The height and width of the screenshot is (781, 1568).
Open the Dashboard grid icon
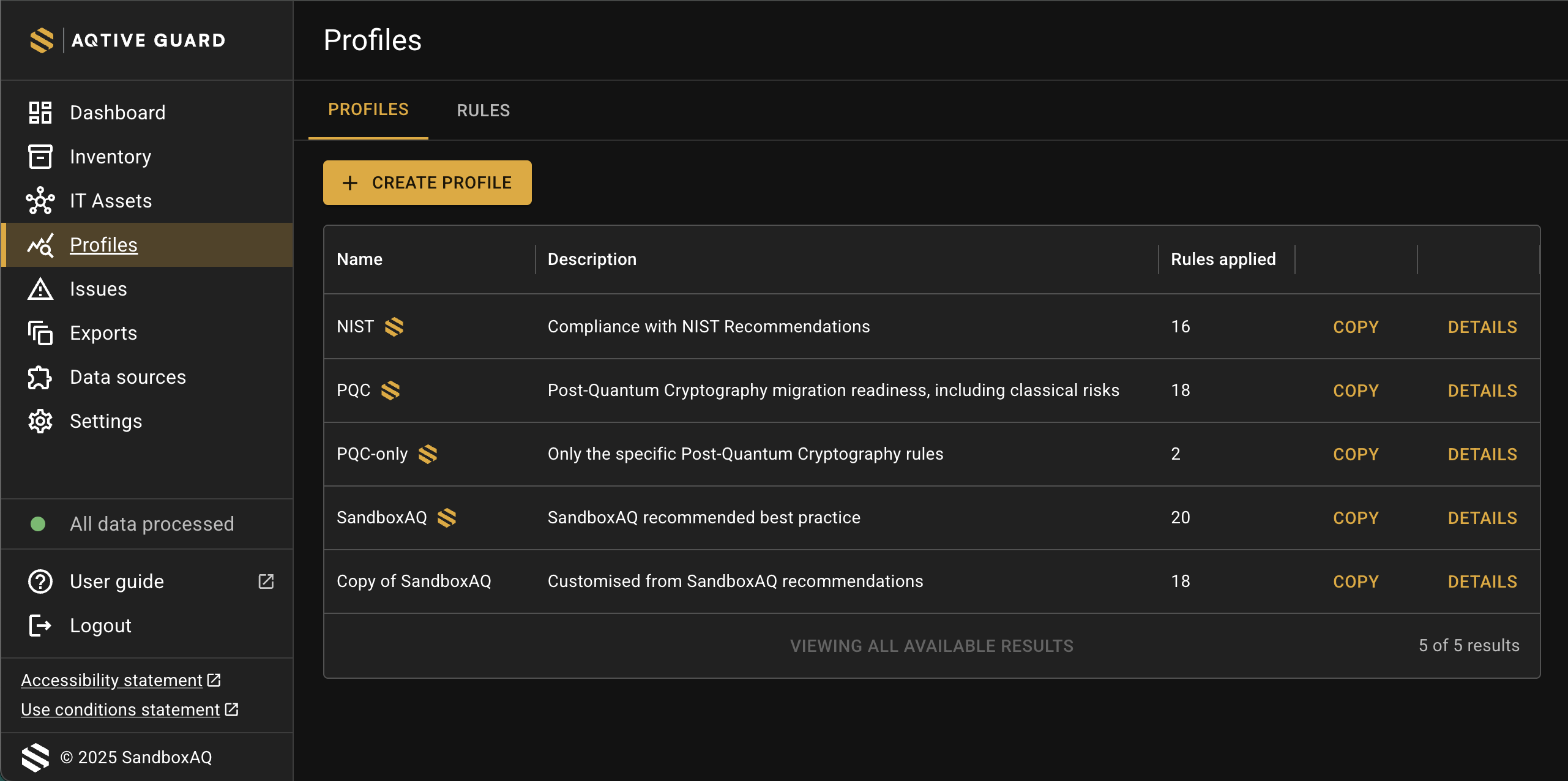[x=40, y=113]
